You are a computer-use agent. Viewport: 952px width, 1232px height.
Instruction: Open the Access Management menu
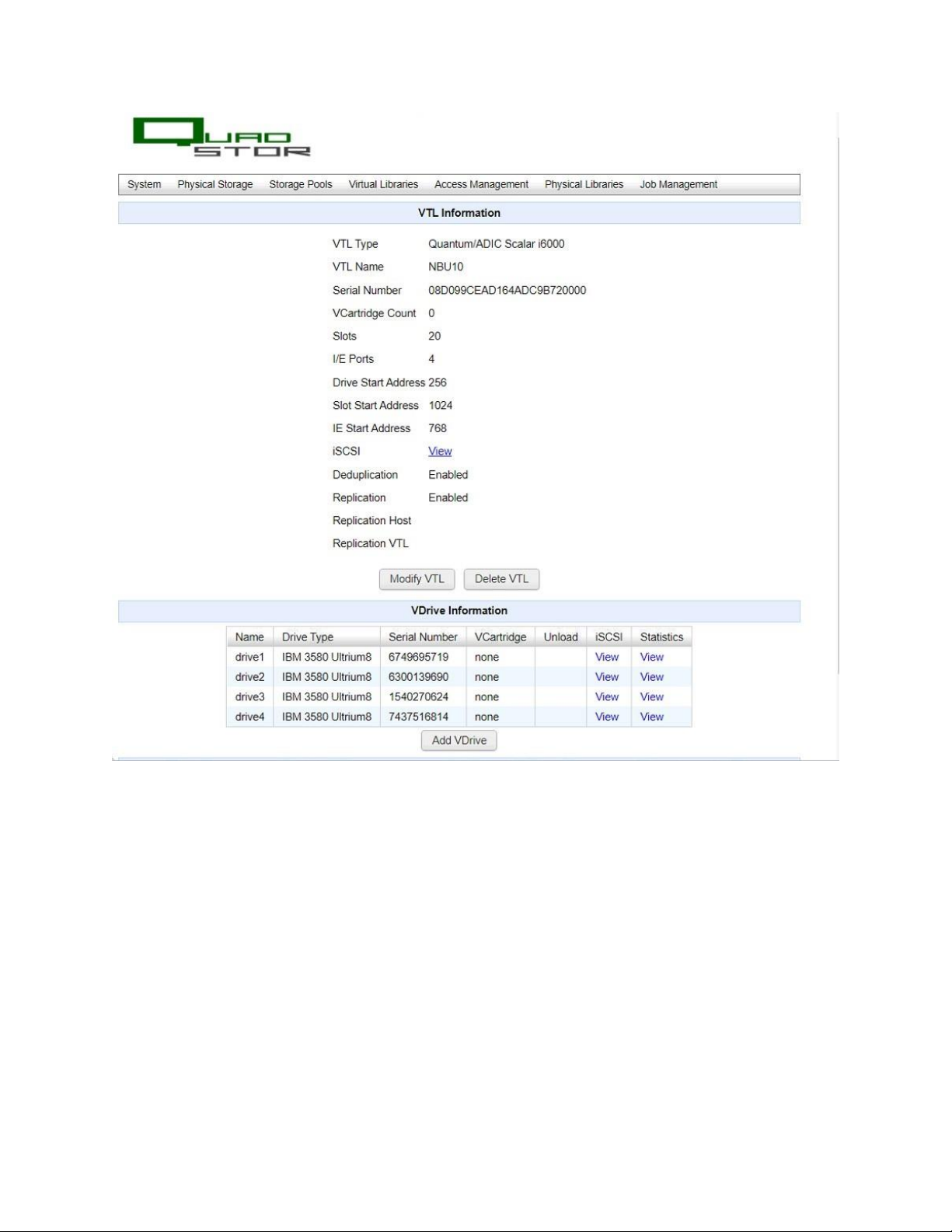(481, 184)
